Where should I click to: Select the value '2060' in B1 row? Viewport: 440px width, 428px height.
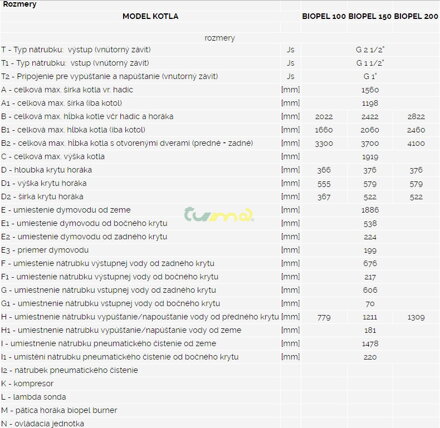(370, 130)
